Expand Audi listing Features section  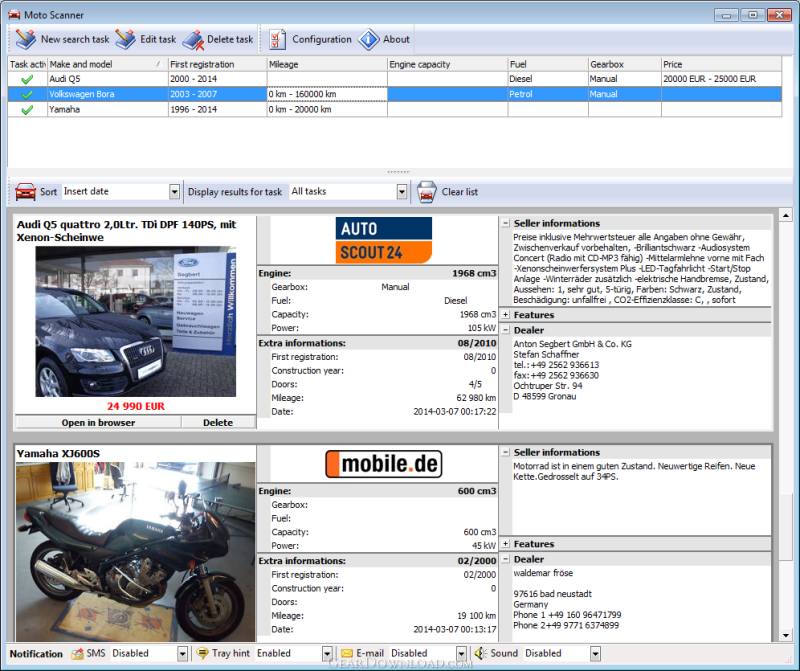click(506, 315)
